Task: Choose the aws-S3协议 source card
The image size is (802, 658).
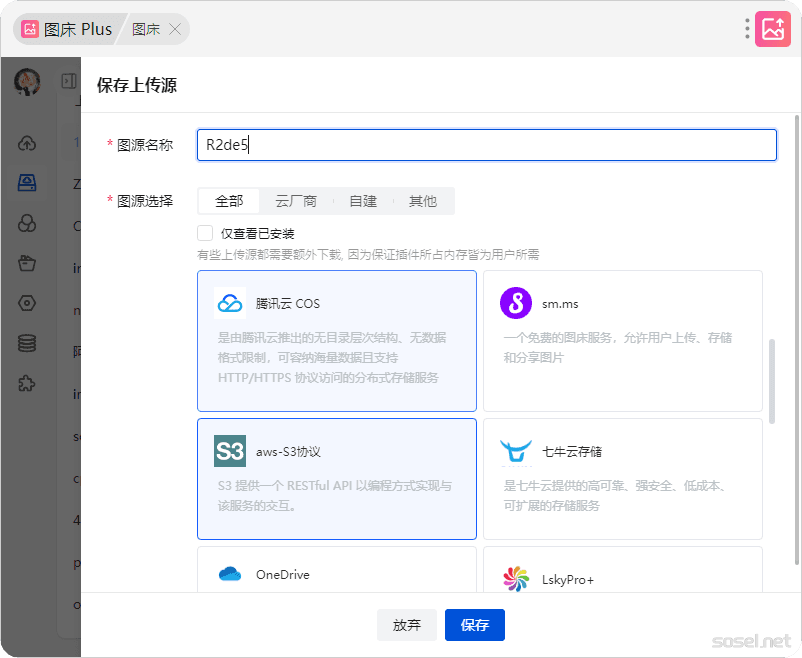Action: pyautogui.click(x=337, y=479)
